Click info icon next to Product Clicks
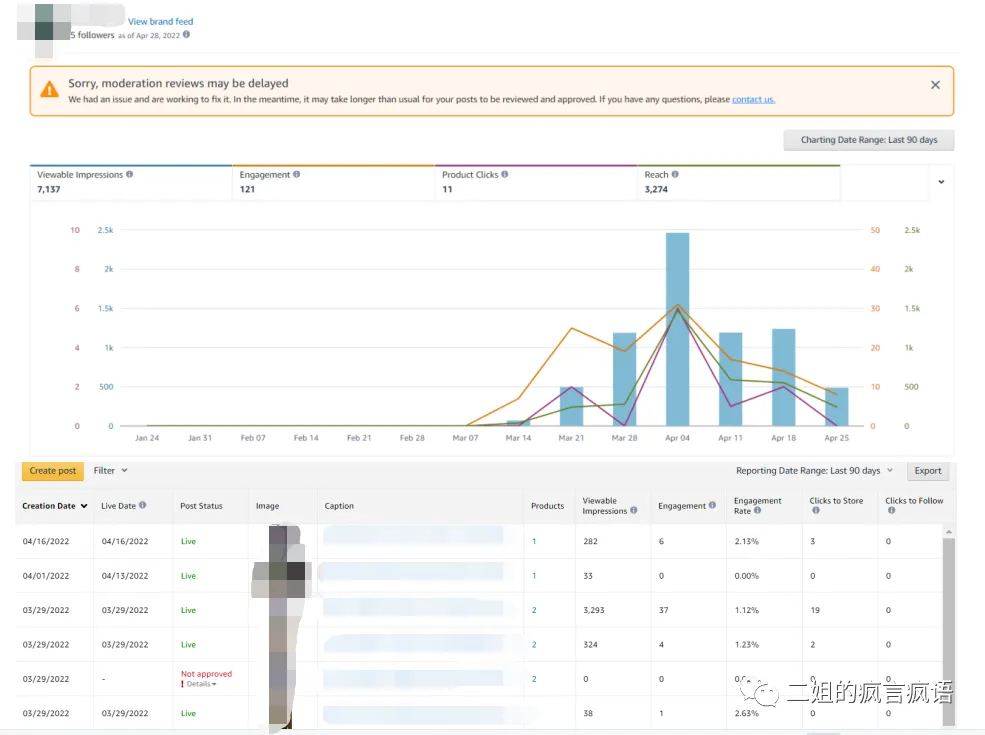985x735 pixels. [x=504, y=175]
